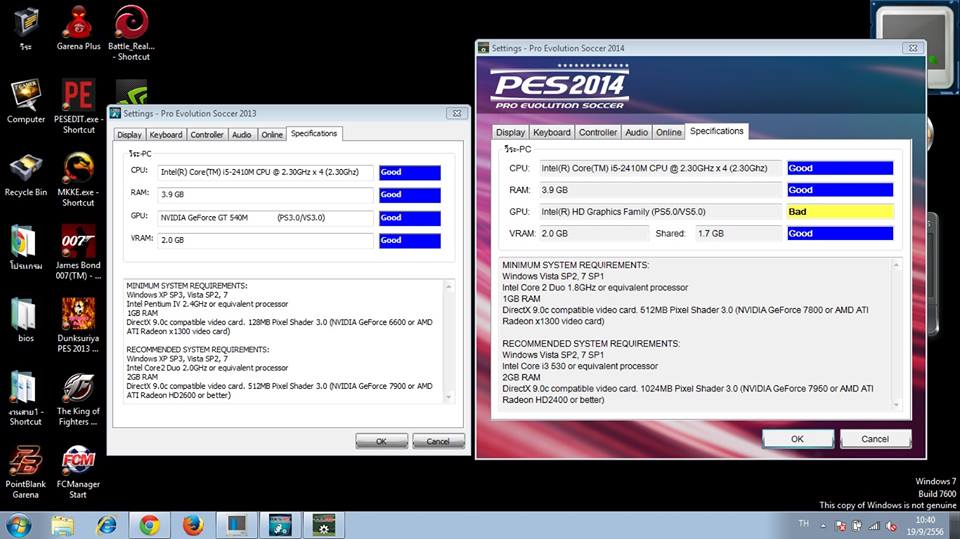Screen dimensions: 960x539
Task: Click the blue Good VRAM status in PES 2013
Action: pos(410,241)
